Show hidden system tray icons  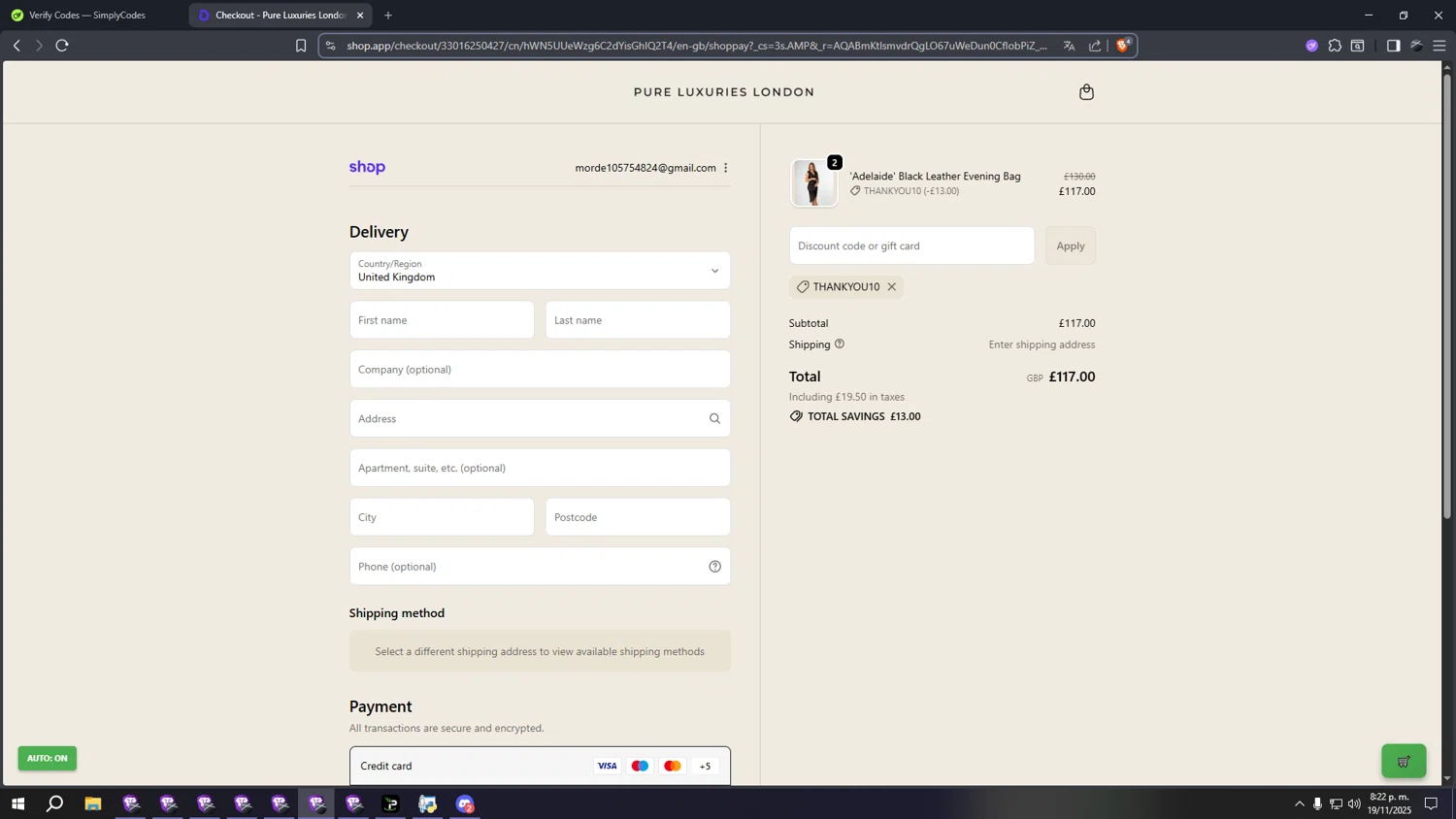(1300, 803)
